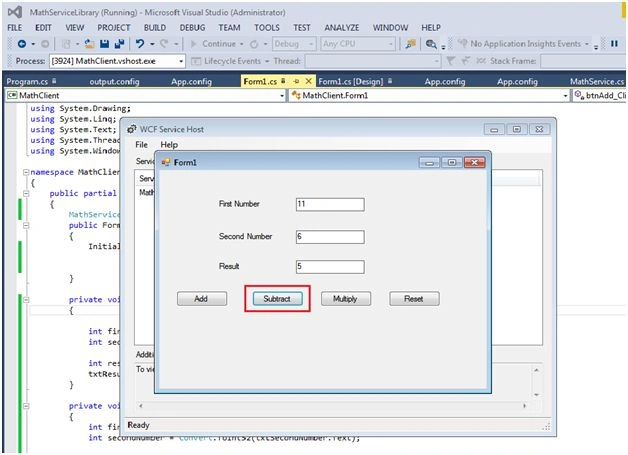Click the Save All icon

click(119, 44)
